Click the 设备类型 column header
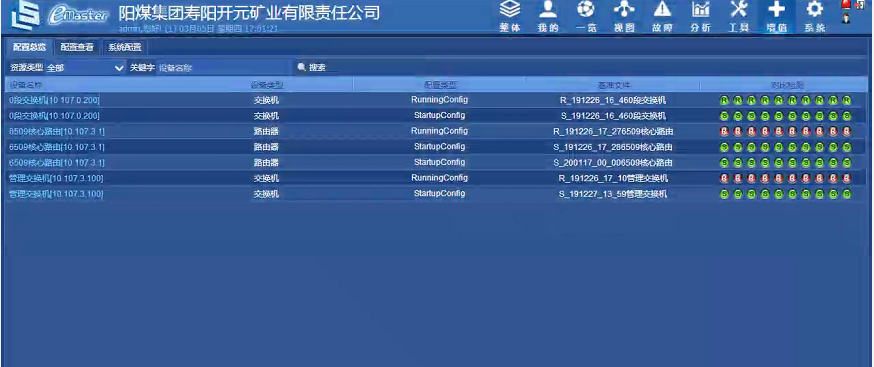This screenshot has width=874, height=367. pyautogui.click(x=267, y=85)
